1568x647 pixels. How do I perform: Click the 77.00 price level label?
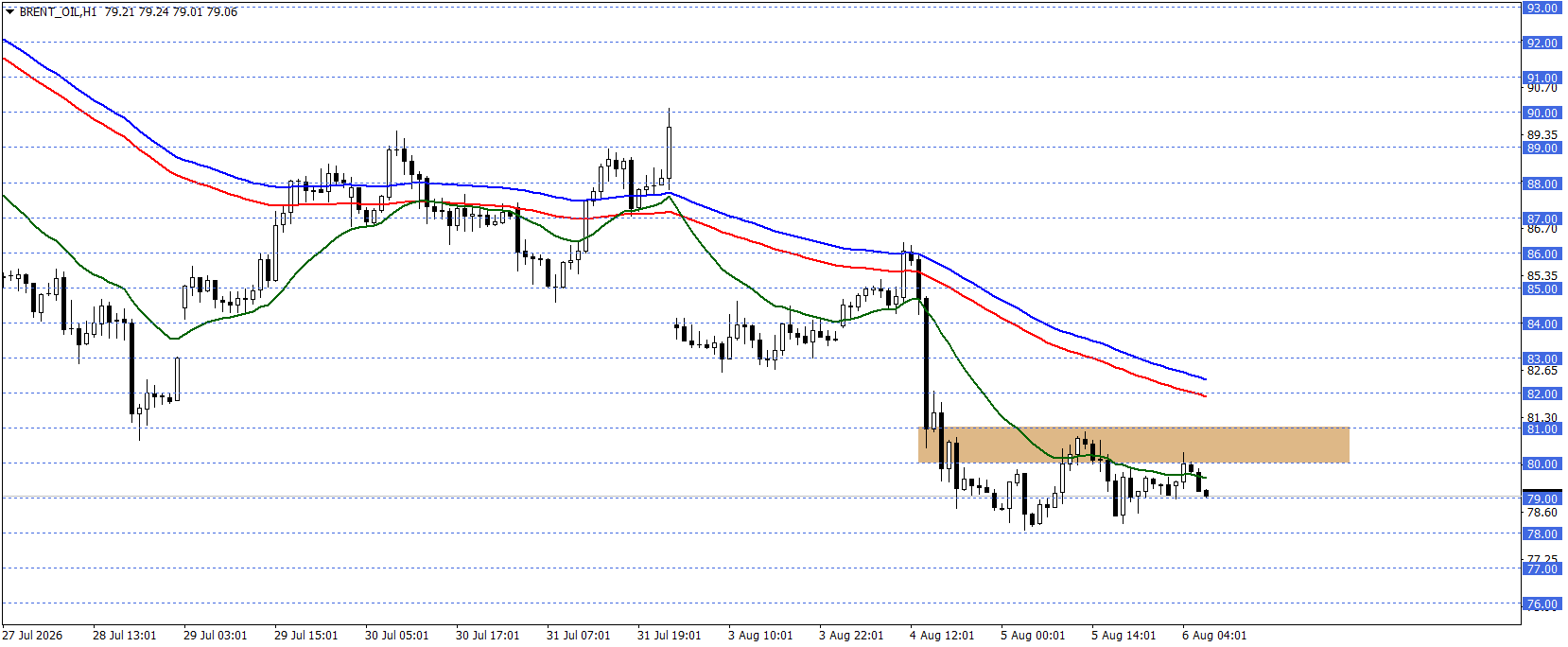tap(1542, 569)
